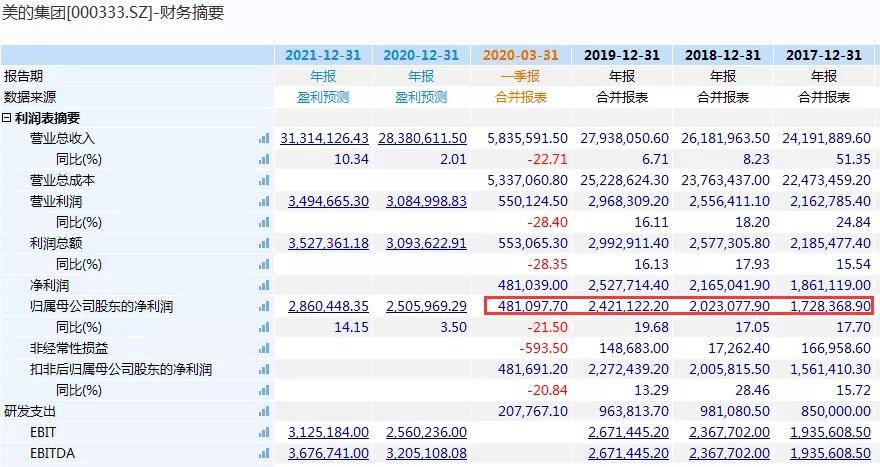Viewport: 880px width, 467px height.
Task: Select parent net profit cell 481,097.70
Action: pyautogui.click(x=533, y=306)
